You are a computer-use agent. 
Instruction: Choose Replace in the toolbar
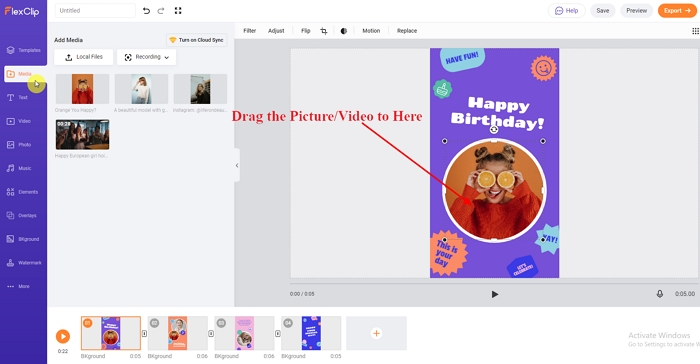click(407, 31)
